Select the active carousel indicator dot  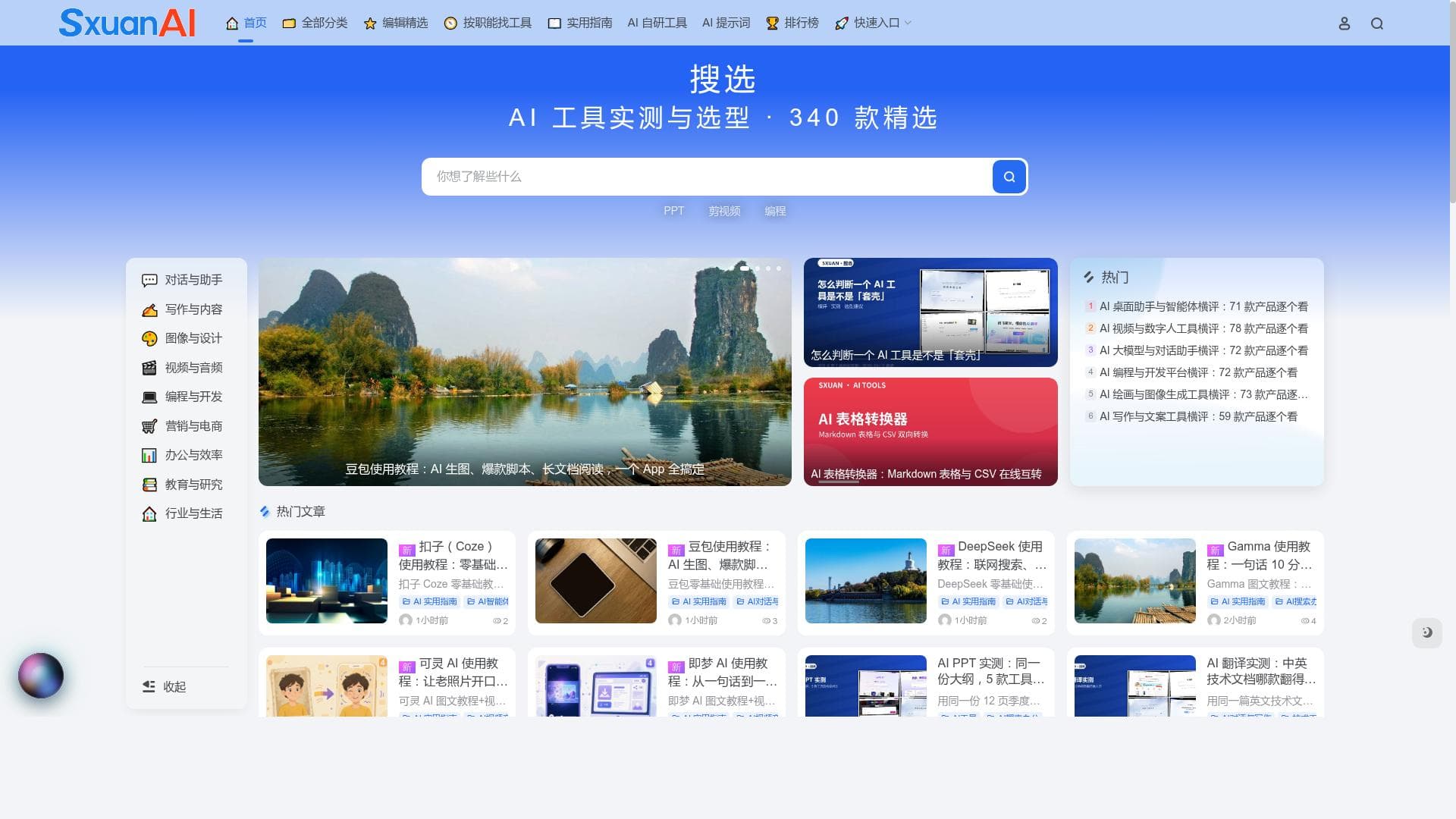pyautogui.click(x=745, y=268)
